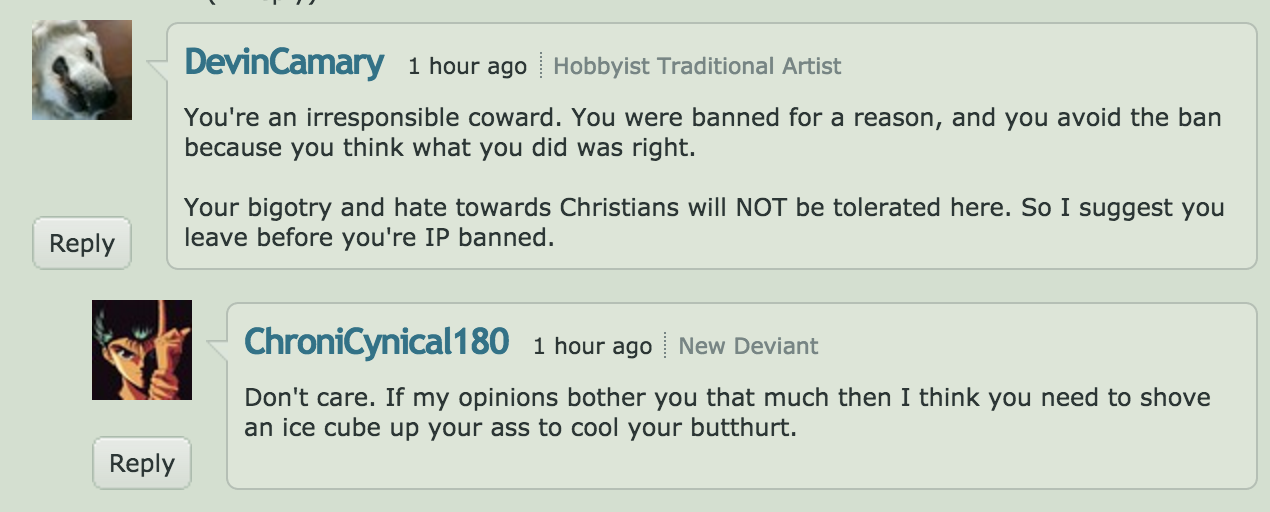Open the DevinCamary username profile link
Screen dimensions: 1270x512
(284, 64)
